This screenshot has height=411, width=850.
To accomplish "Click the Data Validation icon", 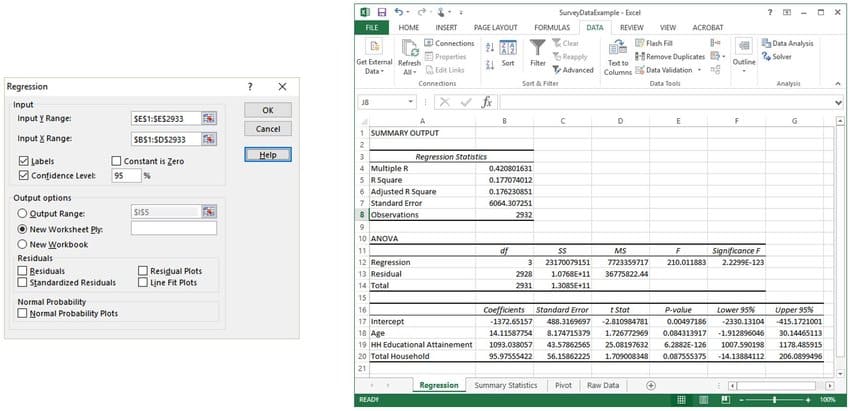I will [640, 70].
